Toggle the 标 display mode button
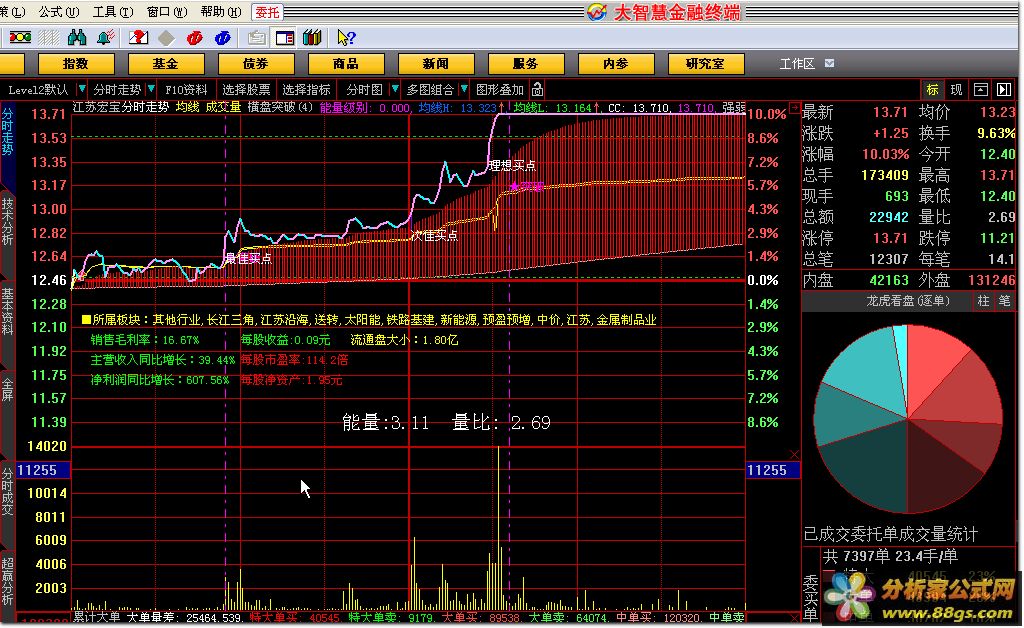1024x628 pixels. pyautogui.click(x=932, y=89)
